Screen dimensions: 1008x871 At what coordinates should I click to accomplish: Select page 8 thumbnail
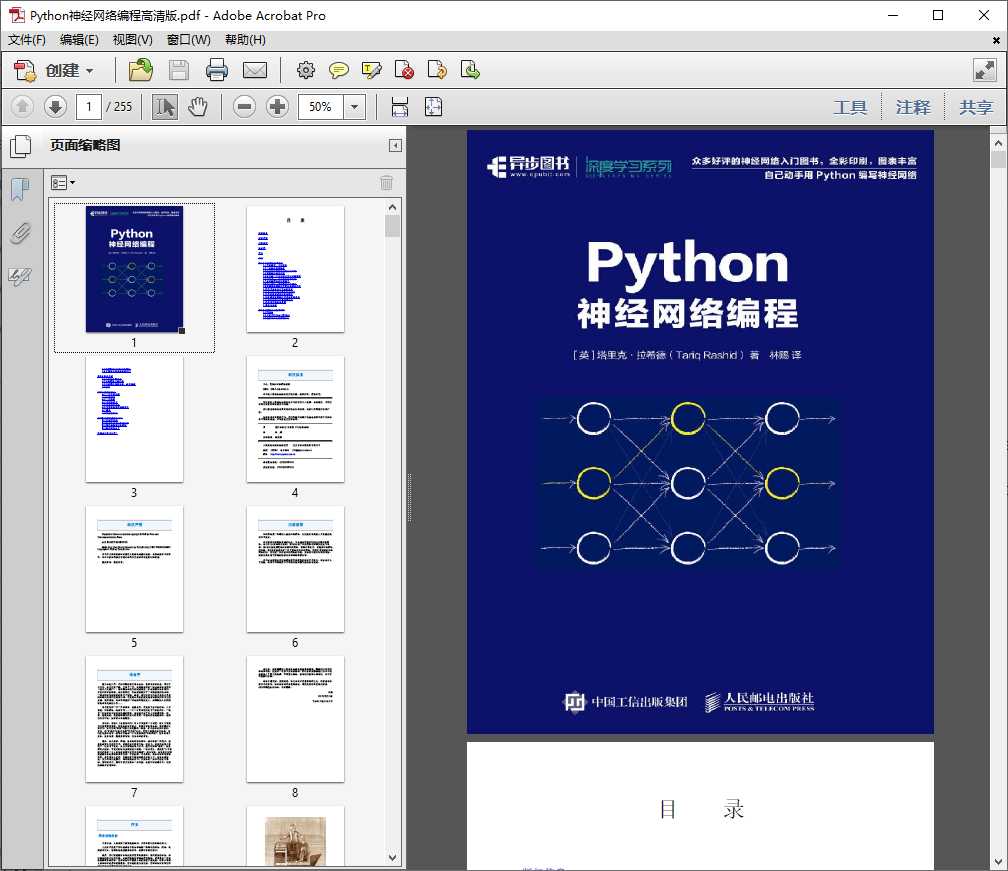(295, 719)
